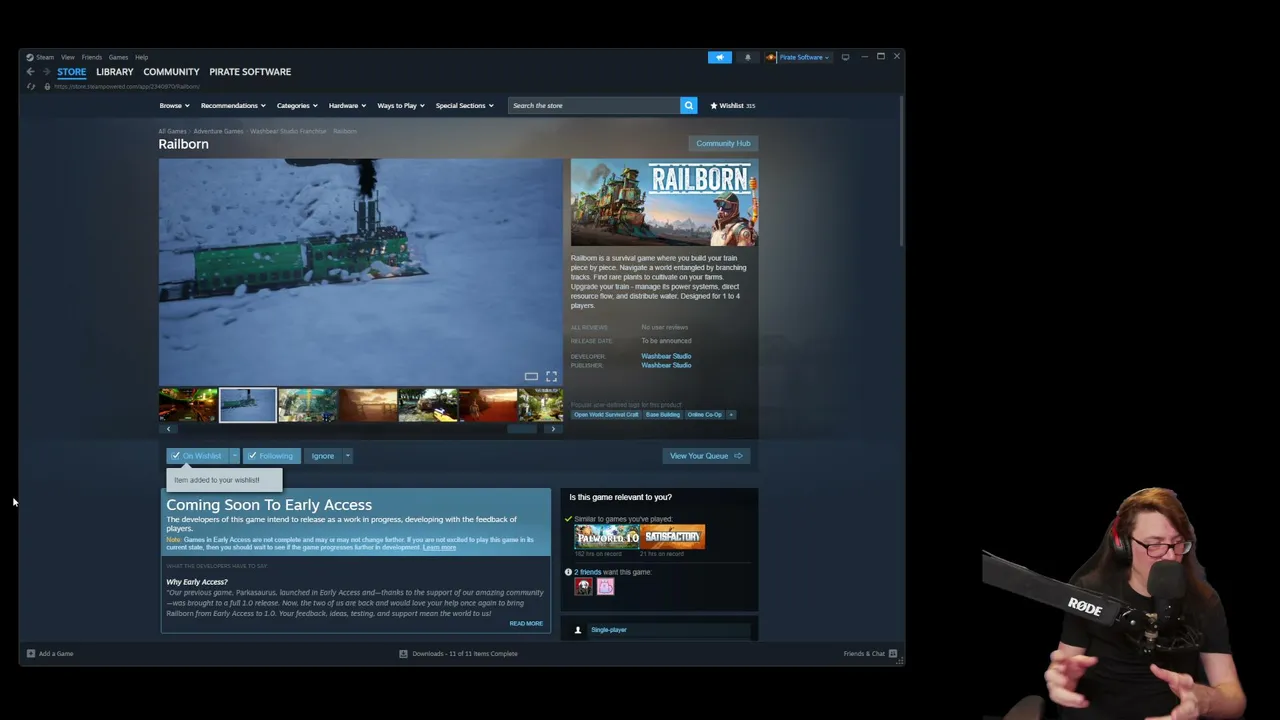Click the Steam forward navigation arrow
This screenshot has height=720, width=1280.
pos(46,72)
